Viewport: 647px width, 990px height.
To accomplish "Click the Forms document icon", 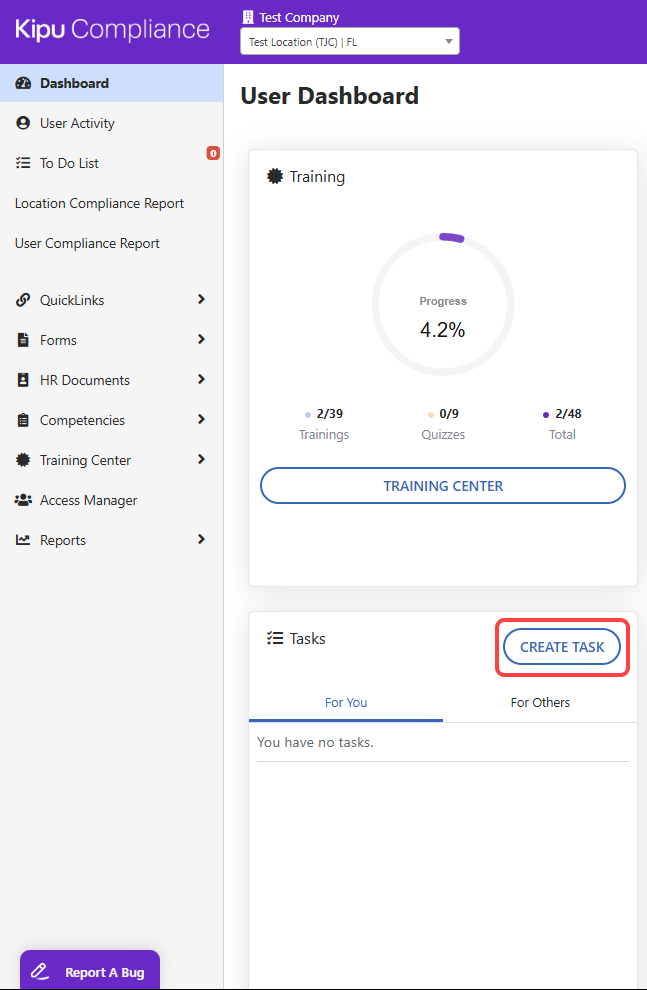I will tap(23, 340).
